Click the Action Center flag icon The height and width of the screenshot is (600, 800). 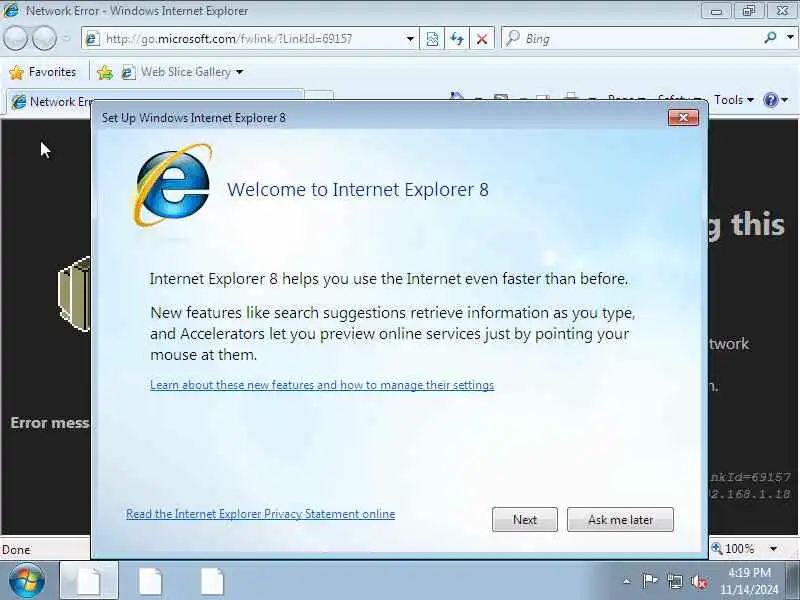649,581
